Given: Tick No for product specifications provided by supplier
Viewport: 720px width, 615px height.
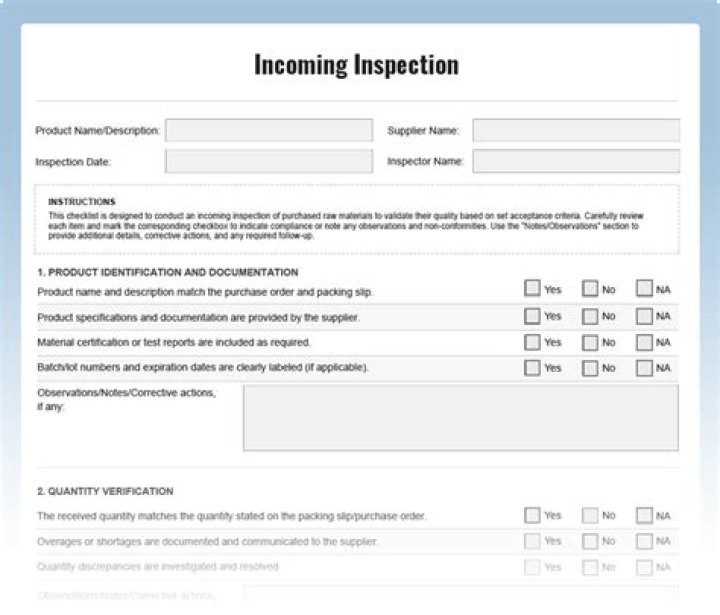Looking at the screenshot, I should click(590, 316).
